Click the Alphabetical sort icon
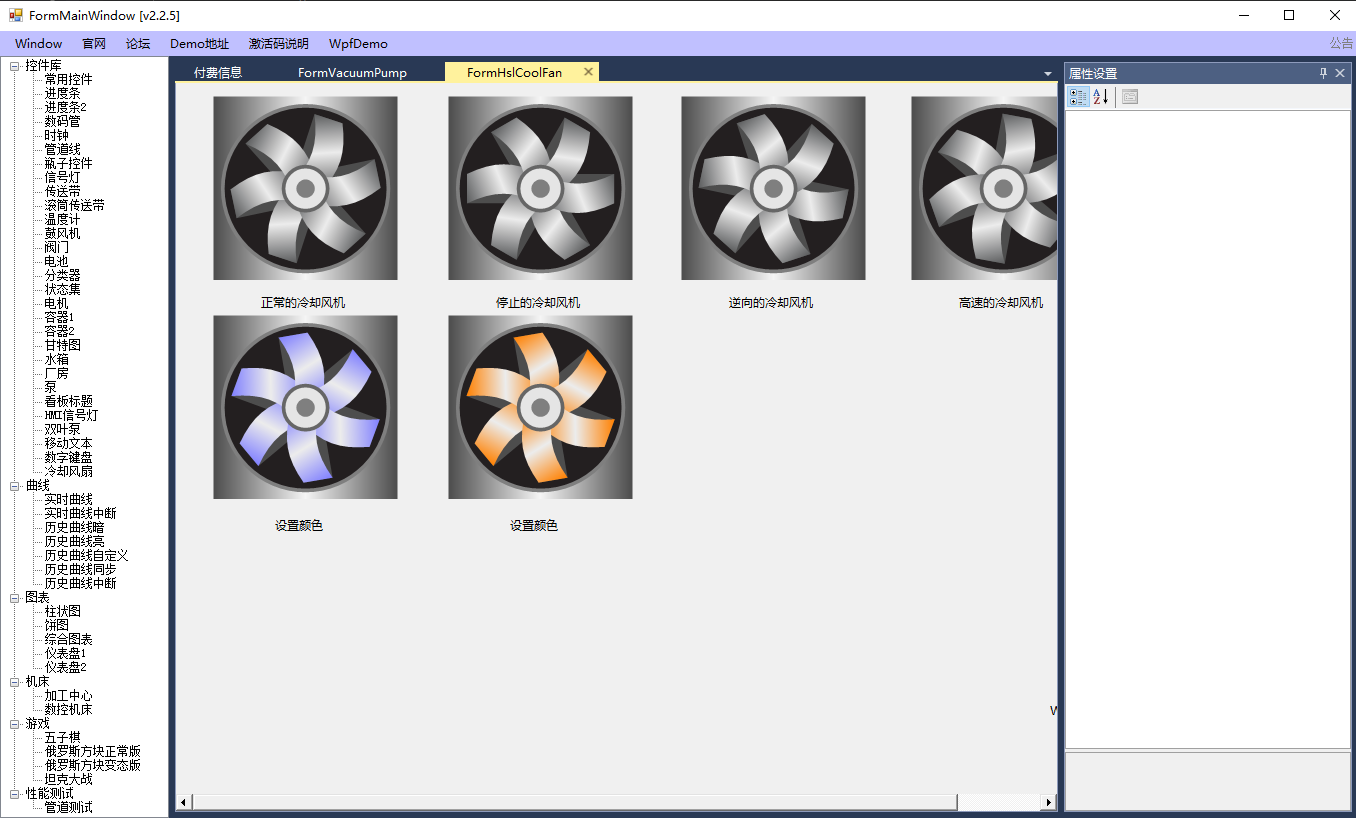 coord(1101,97)
